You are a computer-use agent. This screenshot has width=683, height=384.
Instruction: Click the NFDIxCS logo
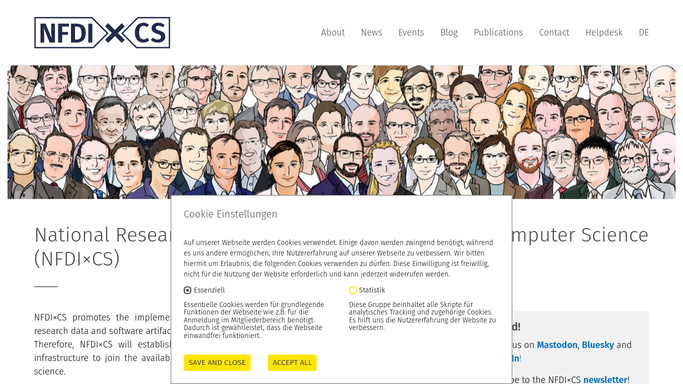coord(102,33)
